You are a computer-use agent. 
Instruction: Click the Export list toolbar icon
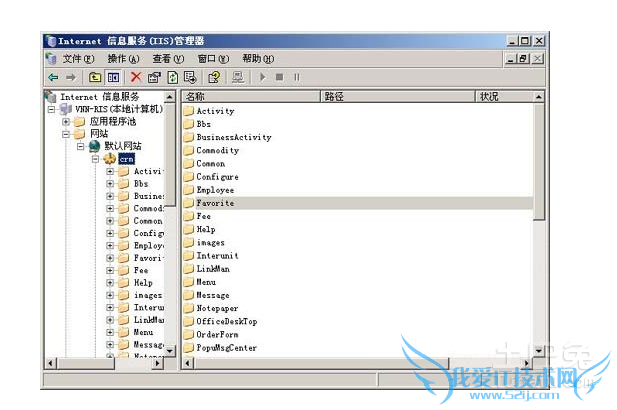tap(190, 77)
